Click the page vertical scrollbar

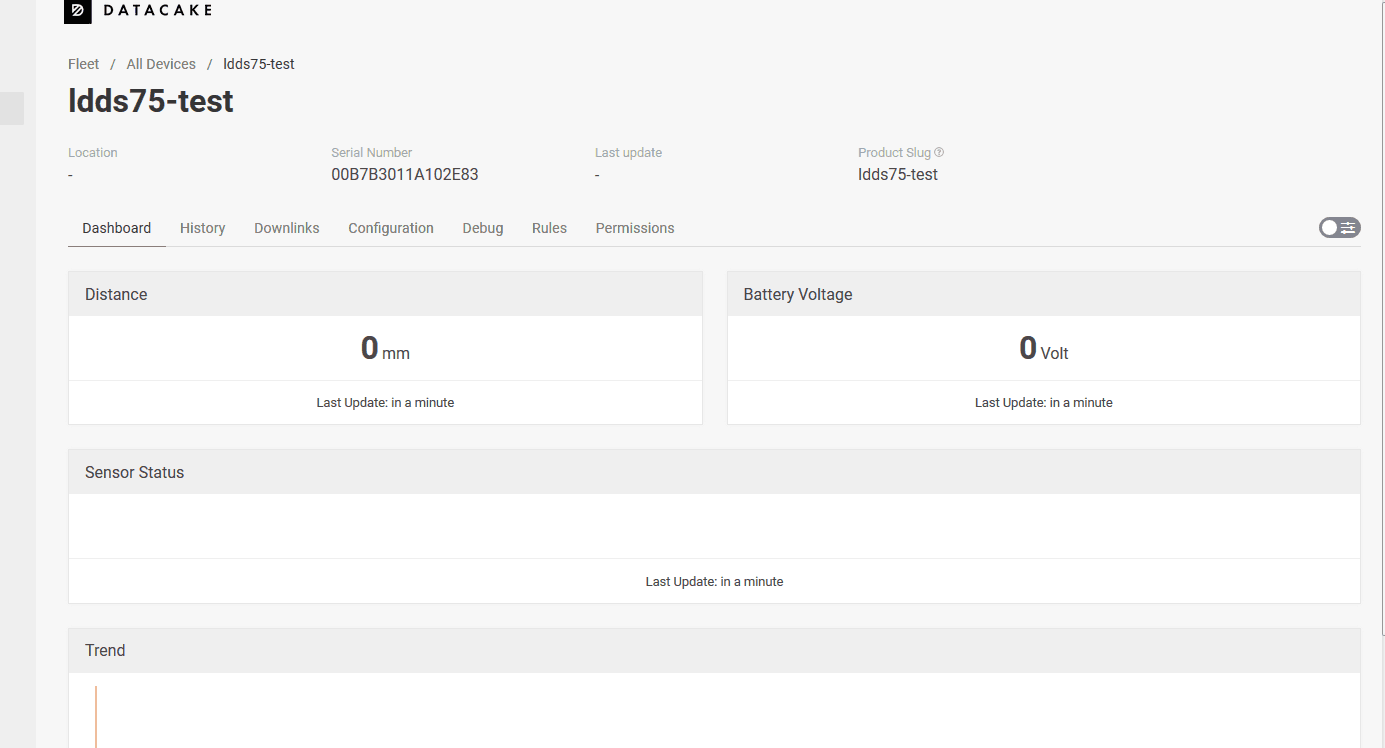click(x=1382, y=318)
